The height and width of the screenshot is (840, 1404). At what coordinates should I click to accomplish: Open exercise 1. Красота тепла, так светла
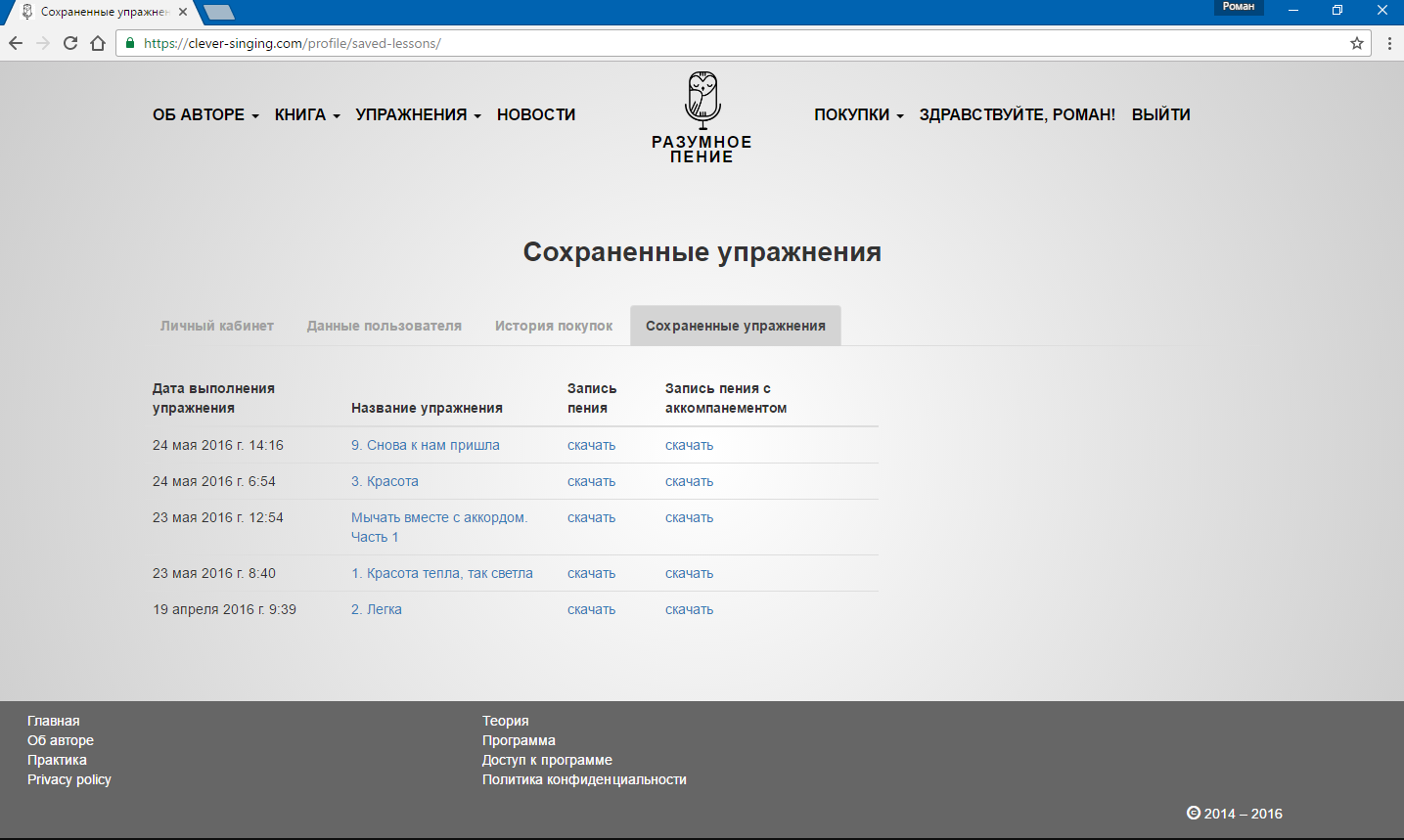point(442,573)
